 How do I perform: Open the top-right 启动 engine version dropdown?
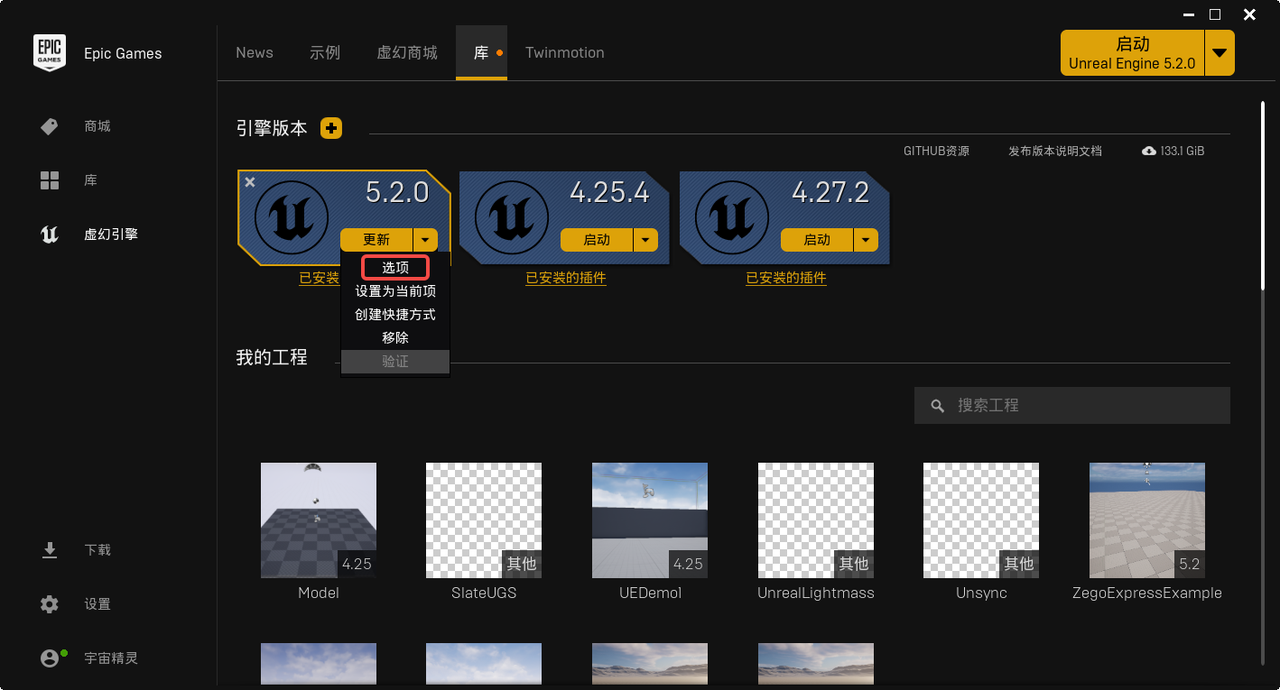(1220, 53)
